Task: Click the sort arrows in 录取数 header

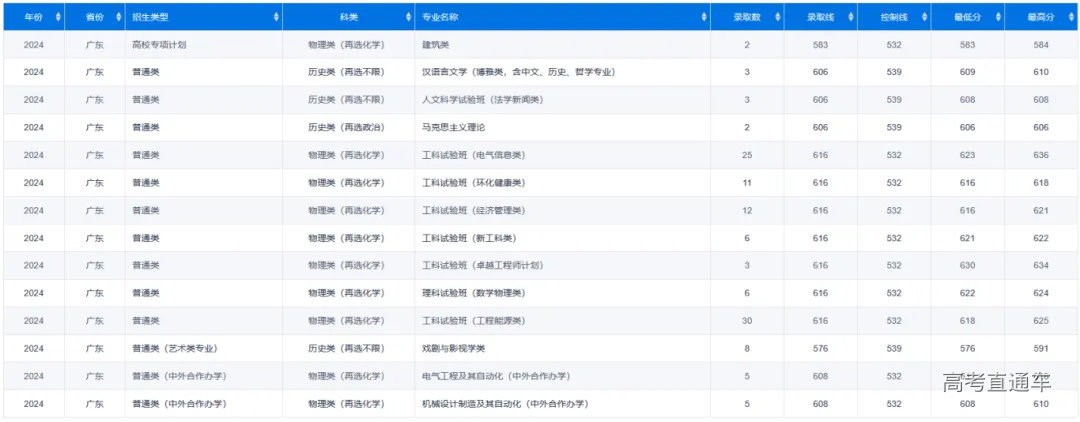Action: [x=769, y=17]
